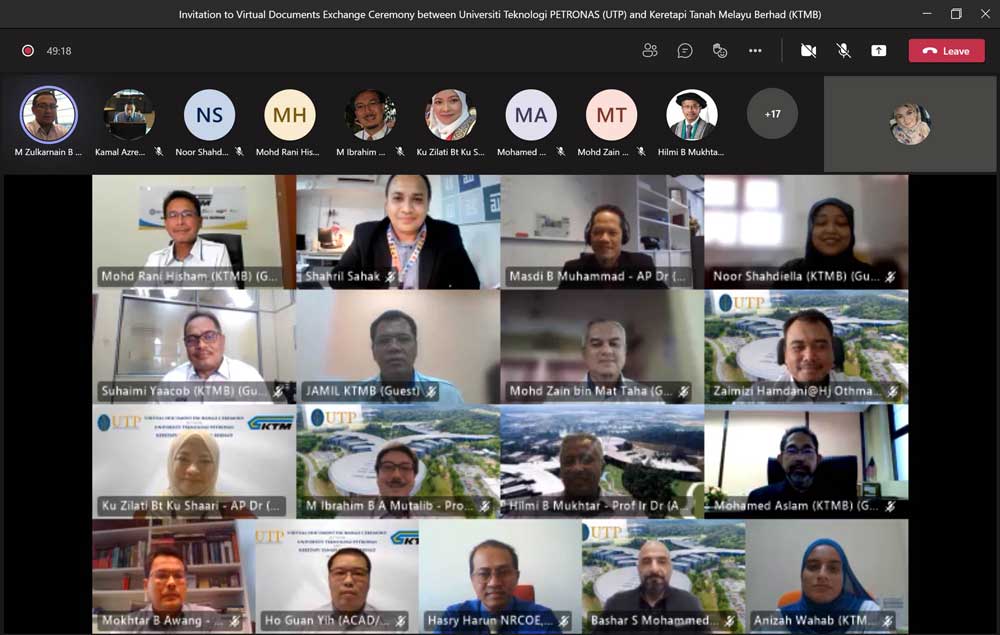The height and width of the screenshot is (635, 1000).
Task: Click muted mic icon on Noor Shahdiella tile
Action: point(890,276)
